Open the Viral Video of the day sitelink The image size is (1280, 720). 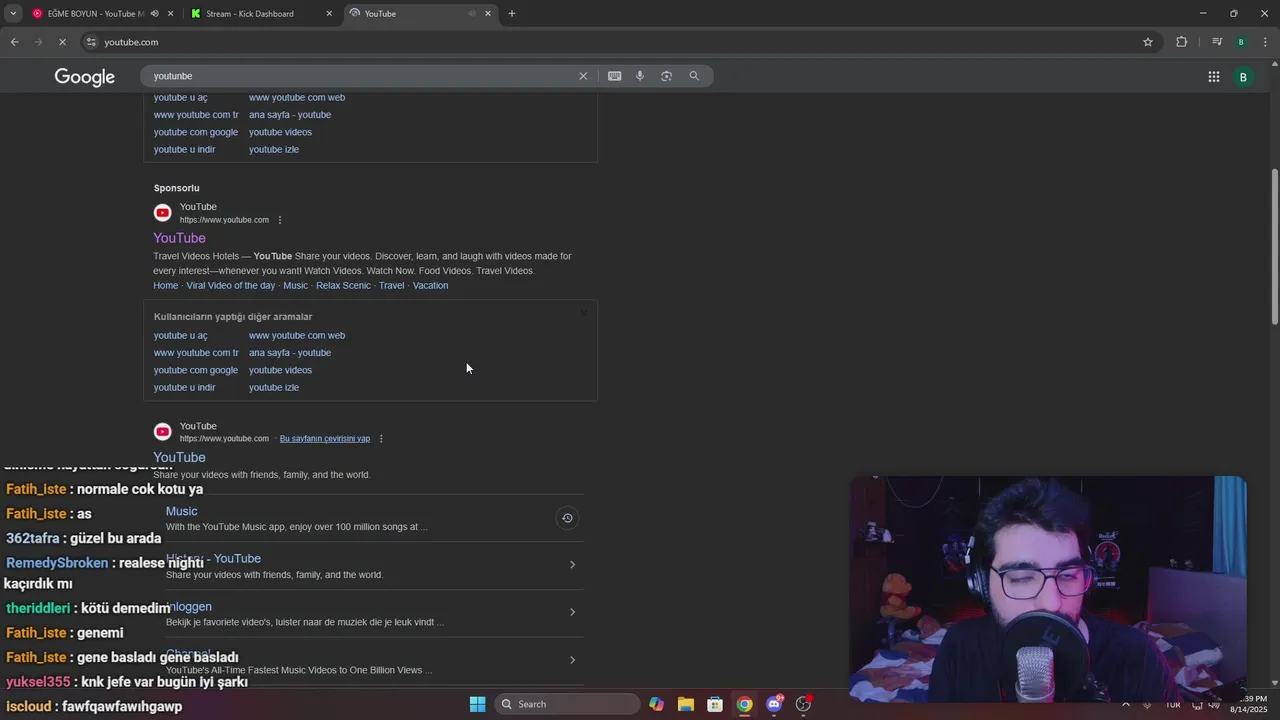coord(230,285)
